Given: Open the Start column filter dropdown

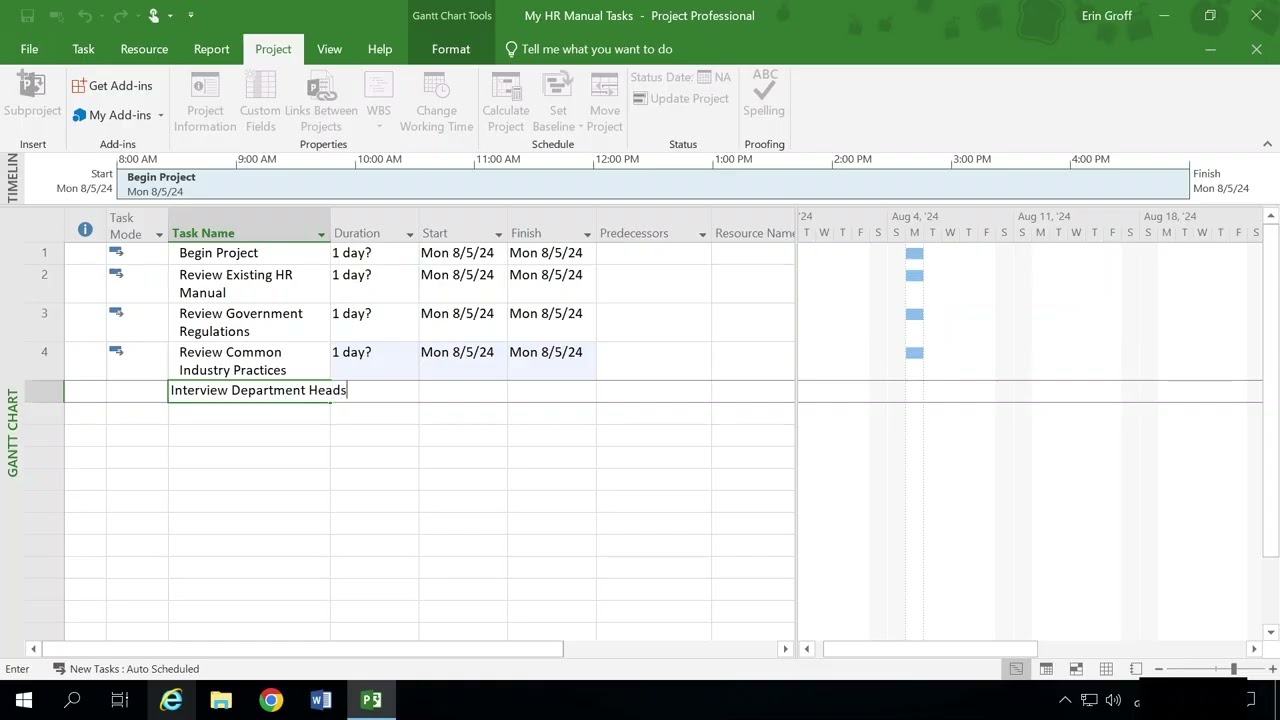Looking at the screenshot, I should (497, 235).
